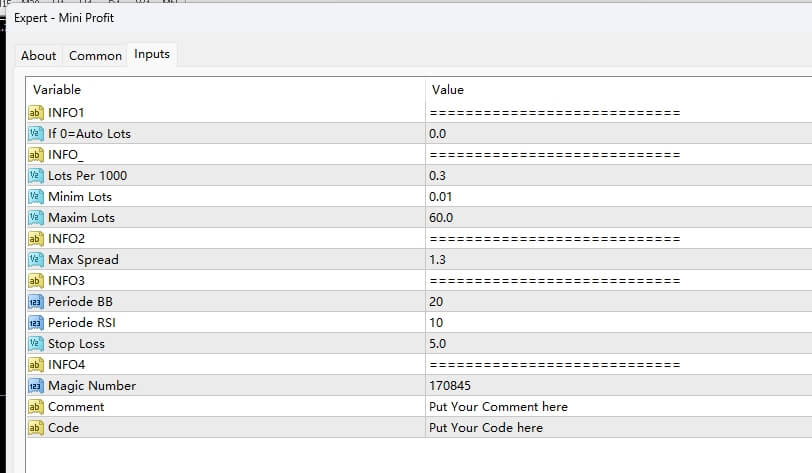Click the icon beside If 0=Auto Lots

point(35,133)
